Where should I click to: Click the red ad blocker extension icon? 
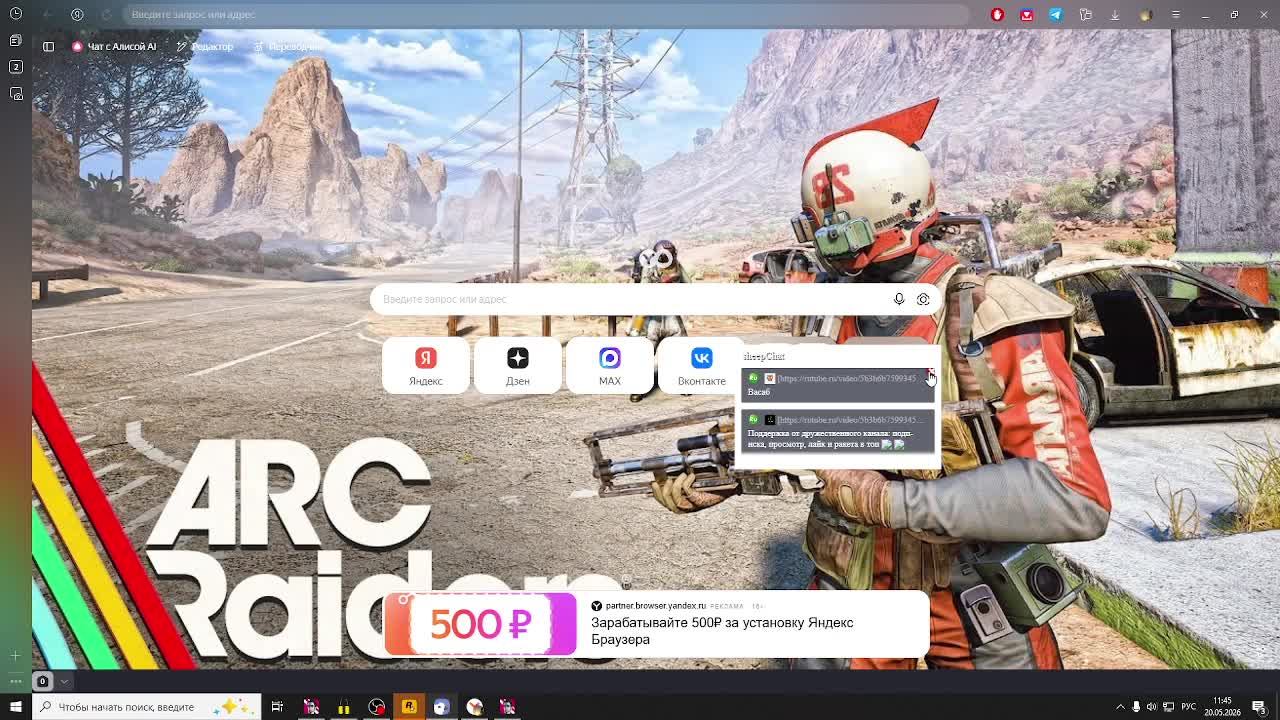coord(997,14)
